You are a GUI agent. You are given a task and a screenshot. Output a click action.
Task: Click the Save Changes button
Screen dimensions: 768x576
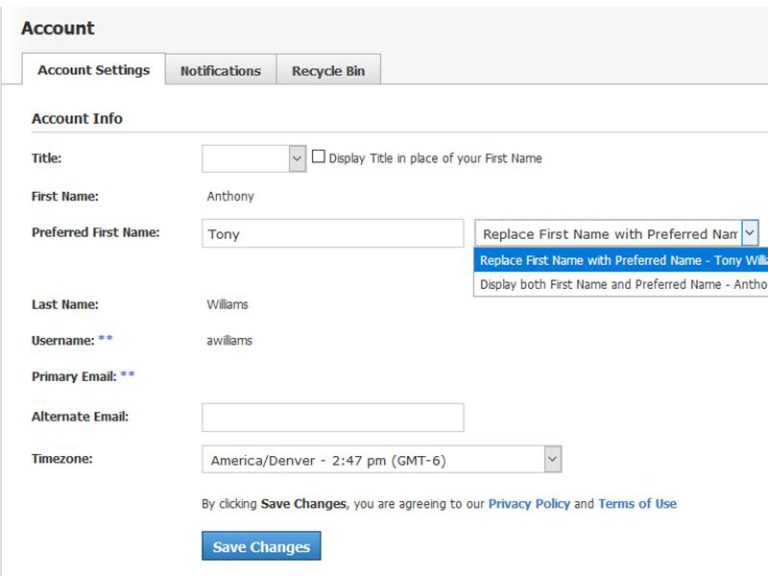click(261, 546)
